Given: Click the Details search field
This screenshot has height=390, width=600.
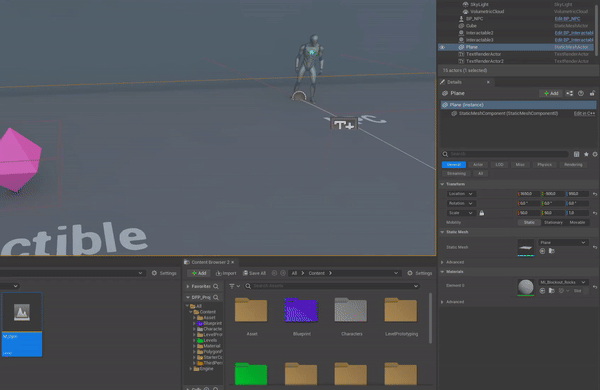Looking at the screenshot, I should 505,154.
